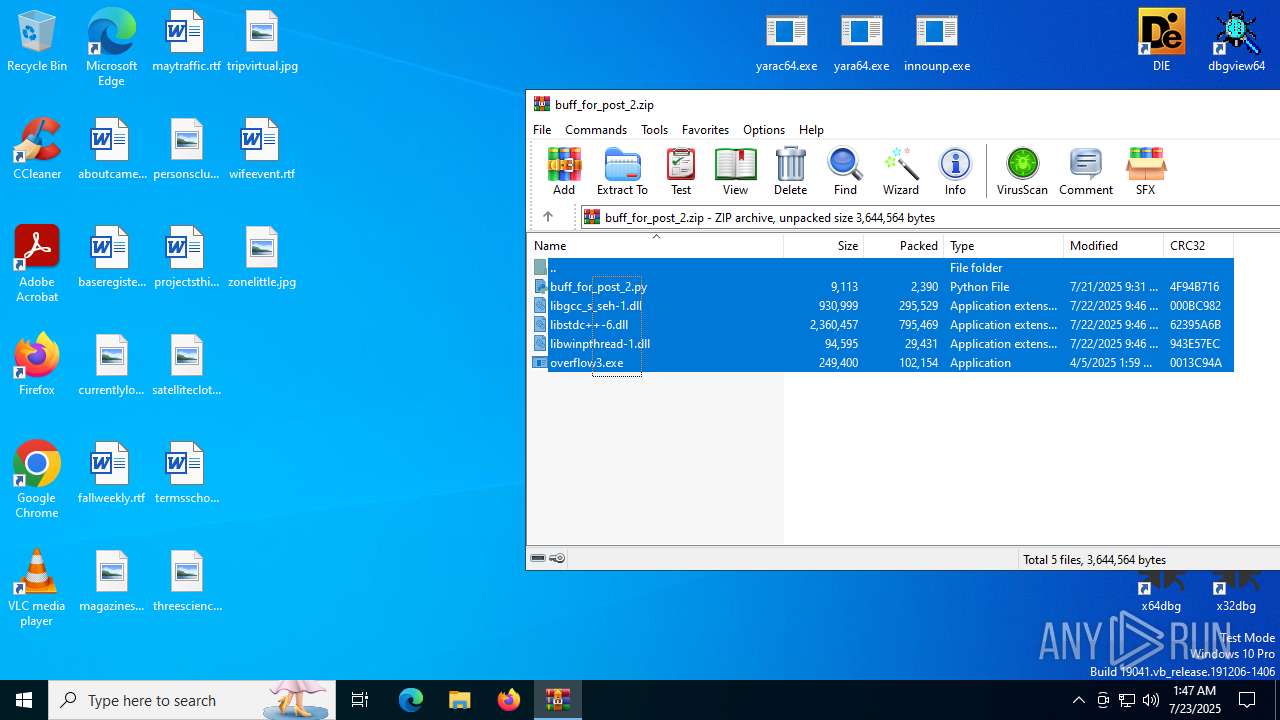Select the buff_for_post_2.py file row
The image size is (1280, 720).
click(881, 287)
